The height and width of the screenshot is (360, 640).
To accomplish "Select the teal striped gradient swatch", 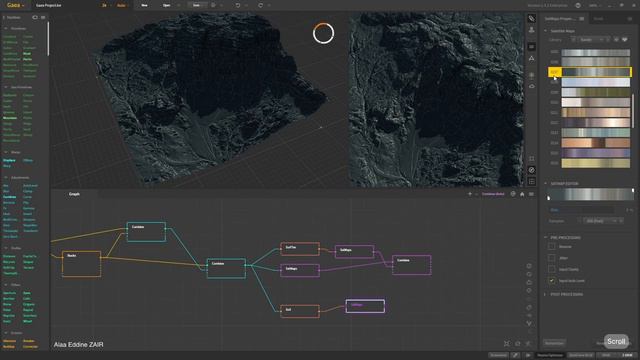I will click(596, 133).
